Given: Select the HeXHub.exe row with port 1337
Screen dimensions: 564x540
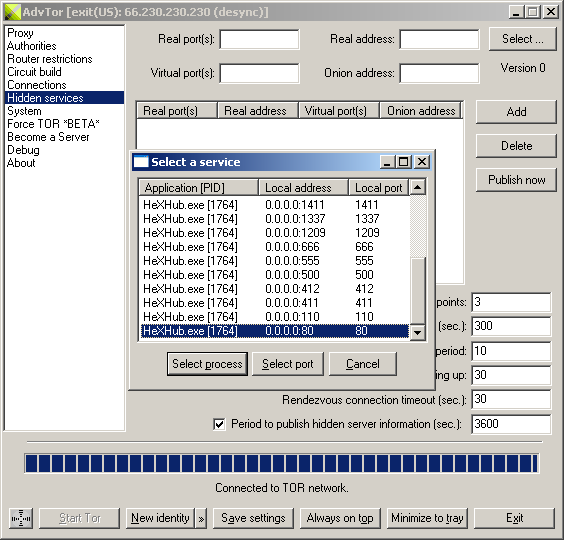Looking at the screenshot, I should (x=274, y=219).
